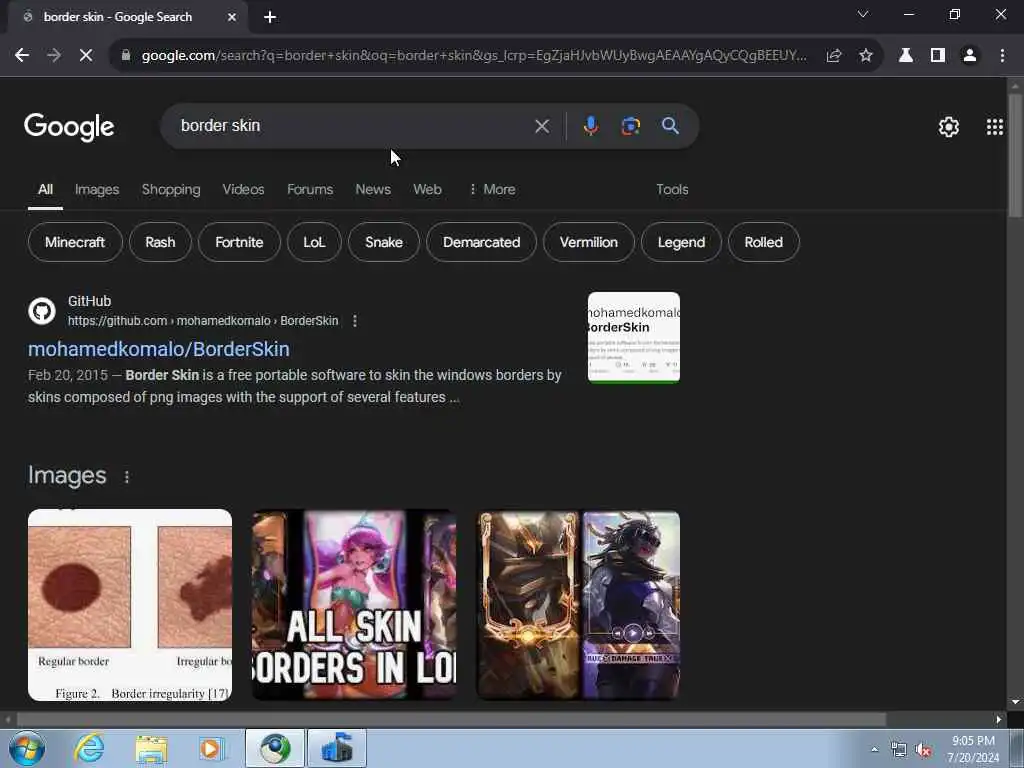Open the Windows Start menu
Screen dimensions: 1024x768
[27, 748]
